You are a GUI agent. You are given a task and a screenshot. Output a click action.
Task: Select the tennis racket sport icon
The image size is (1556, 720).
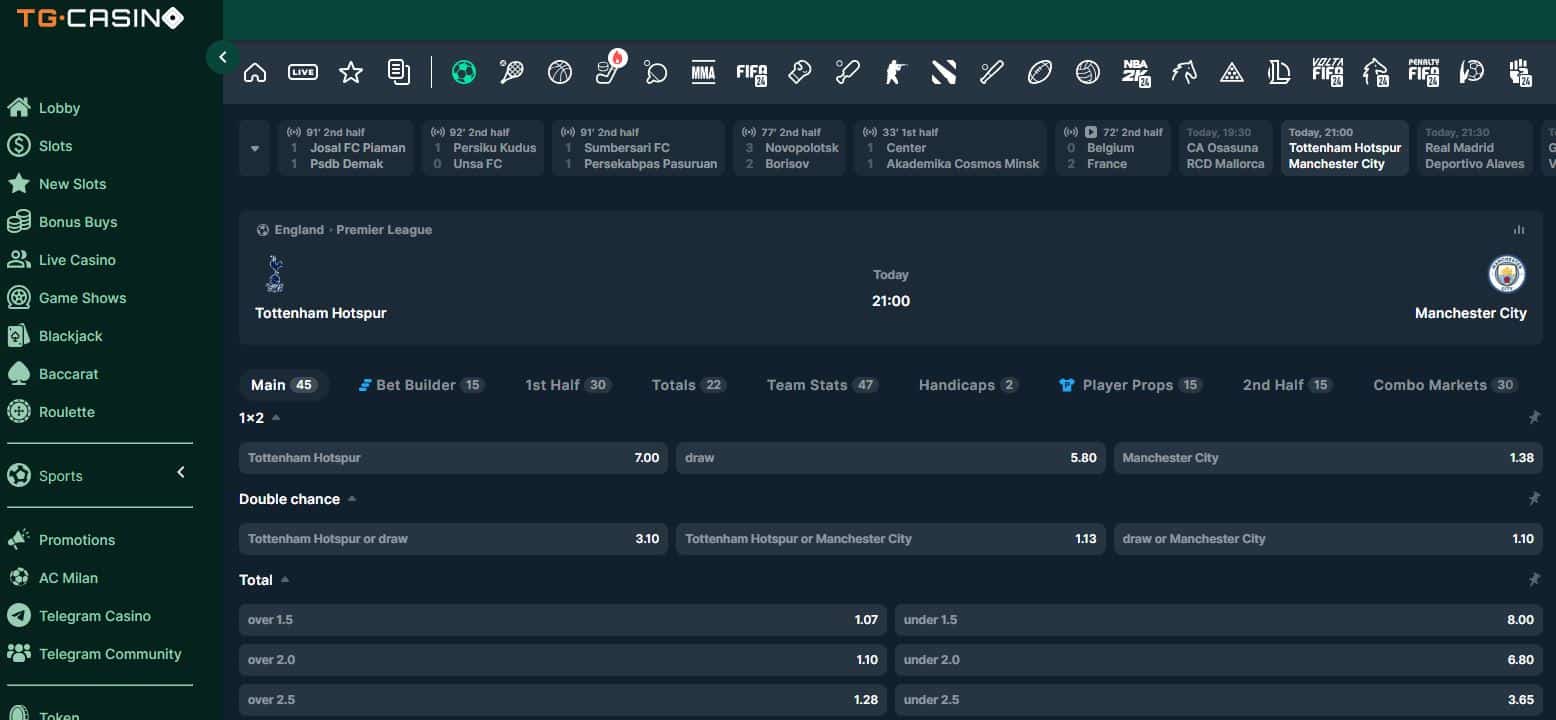(x=512, y=72)
